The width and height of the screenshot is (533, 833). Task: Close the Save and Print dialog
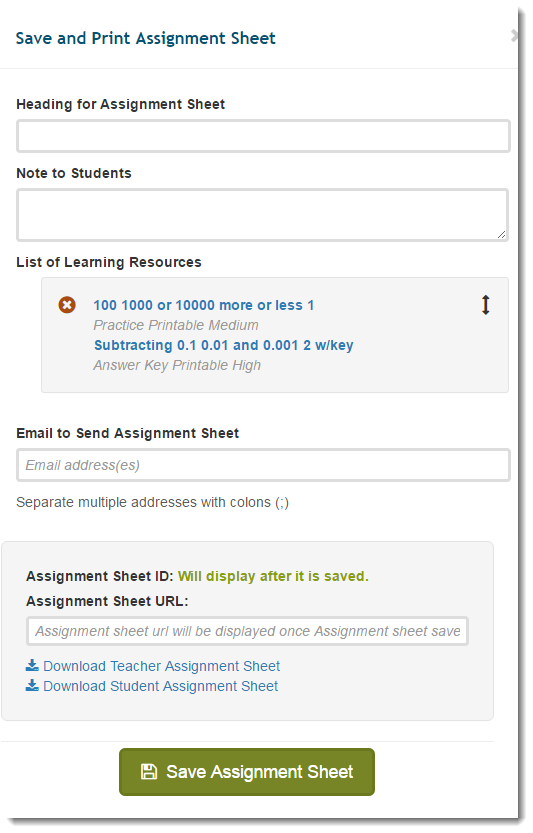(x=514, y=36)
